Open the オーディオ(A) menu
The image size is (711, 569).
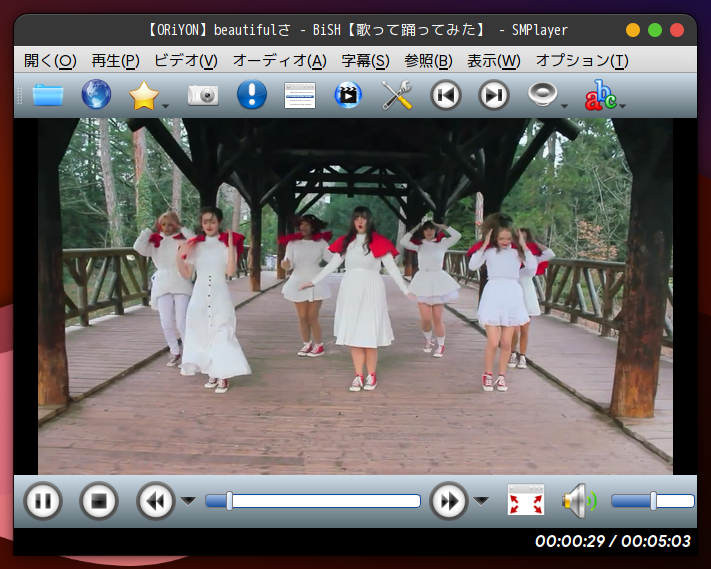tap(279, 60)
